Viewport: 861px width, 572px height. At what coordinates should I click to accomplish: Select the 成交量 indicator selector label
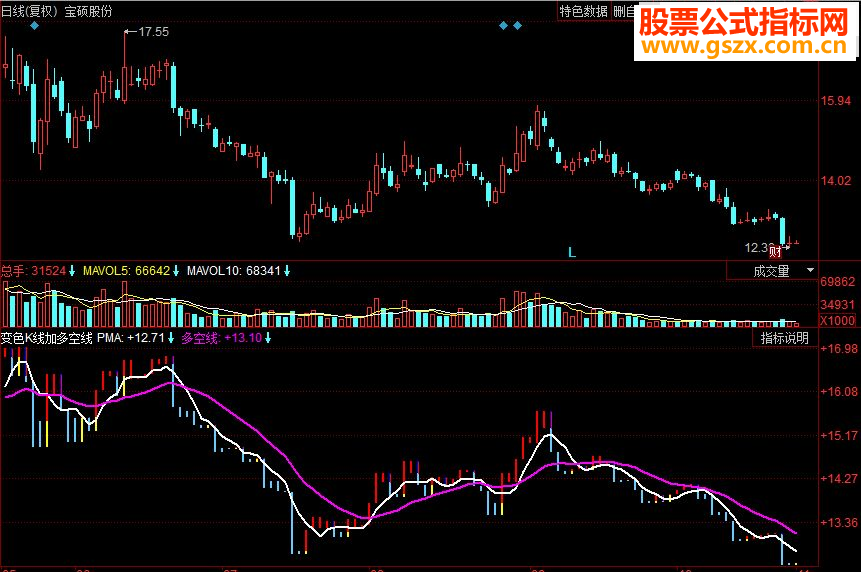point(771,271)
